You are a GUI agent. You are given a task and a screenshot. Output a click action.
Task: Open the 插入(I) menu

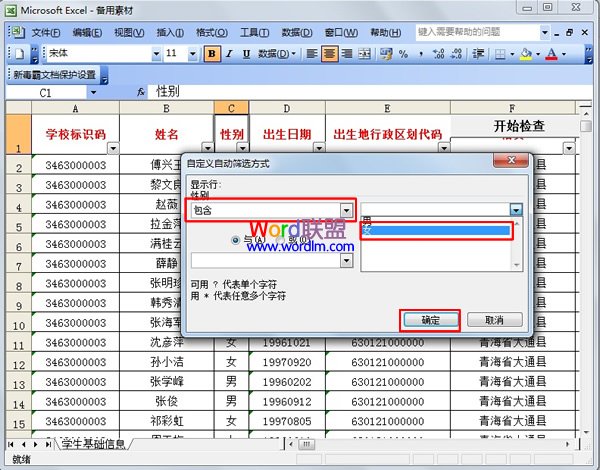[x=170, y=33]
